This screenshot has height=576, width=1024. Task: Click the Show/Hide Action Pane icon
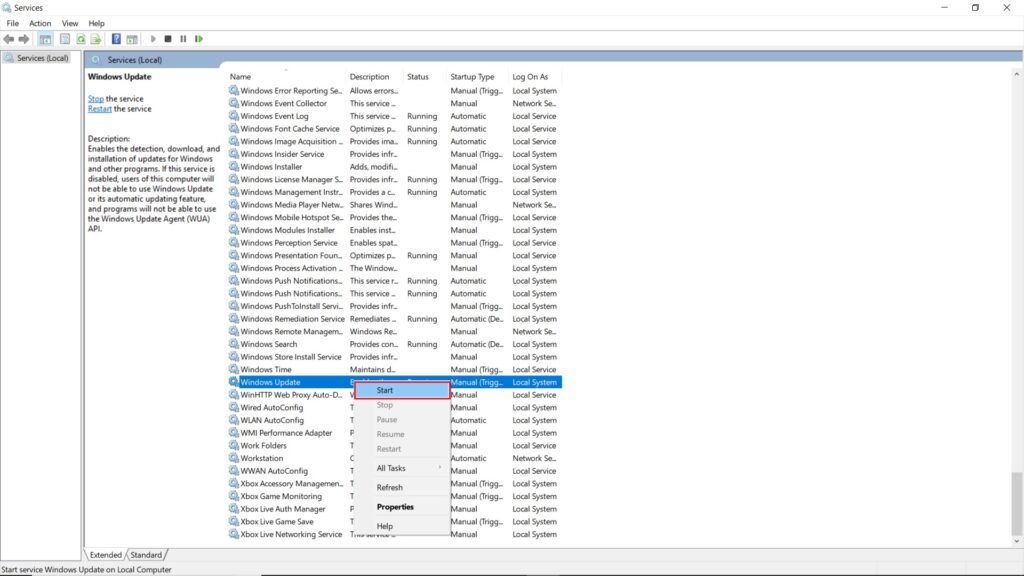point(132,39)
